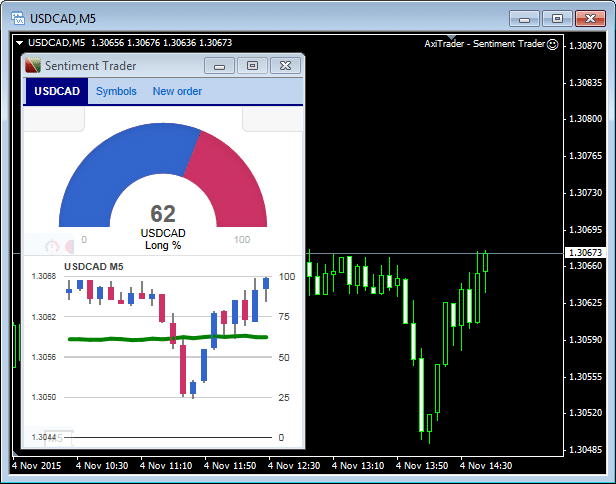Image resolution: width=616 pixels, height=484 pixels.
Task: Click the 1.30870 price axis label
Action: coord(585,46)
